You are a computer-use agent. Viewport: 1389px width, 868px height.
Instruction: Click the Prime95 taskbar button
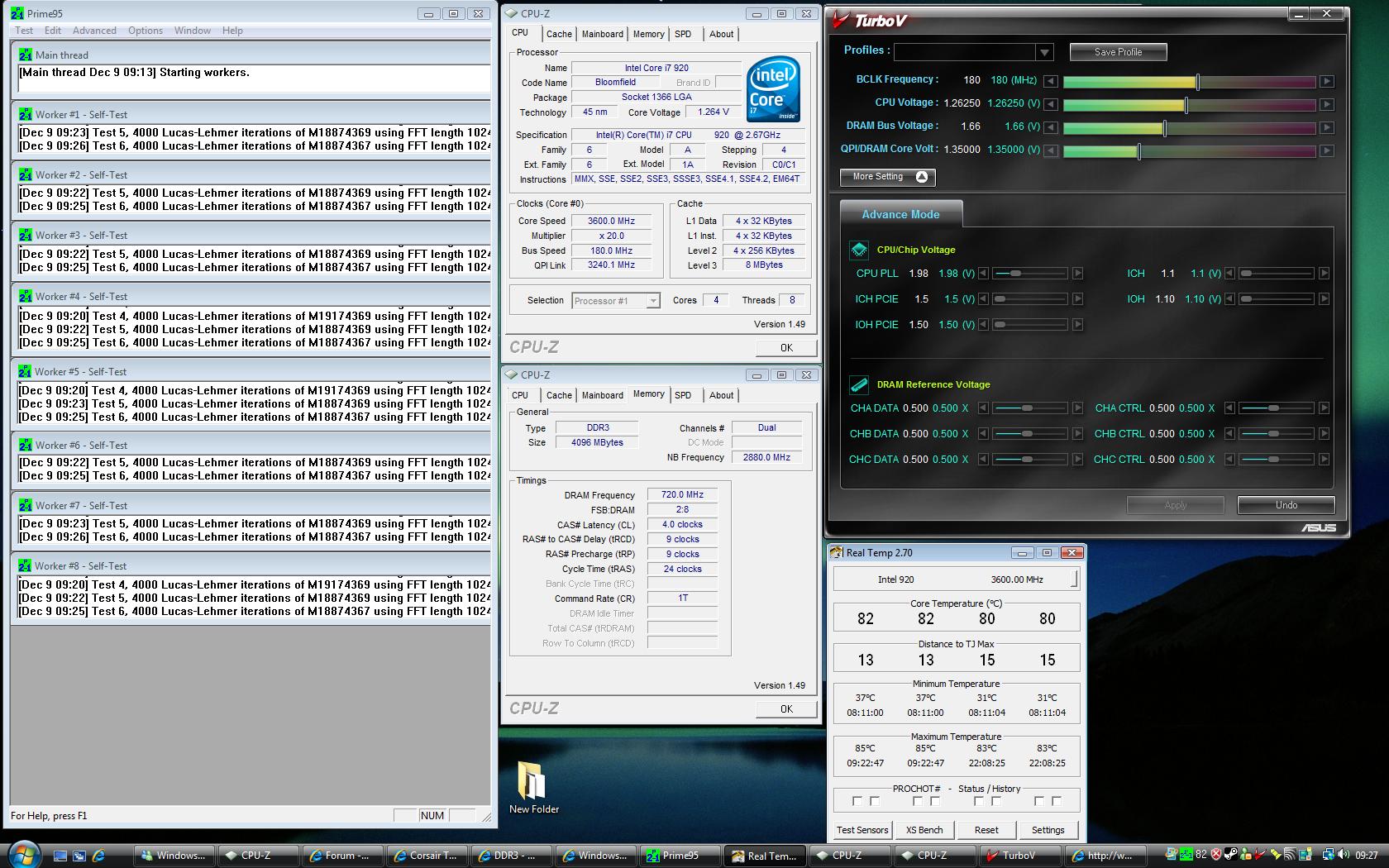(x=680, y=856)
